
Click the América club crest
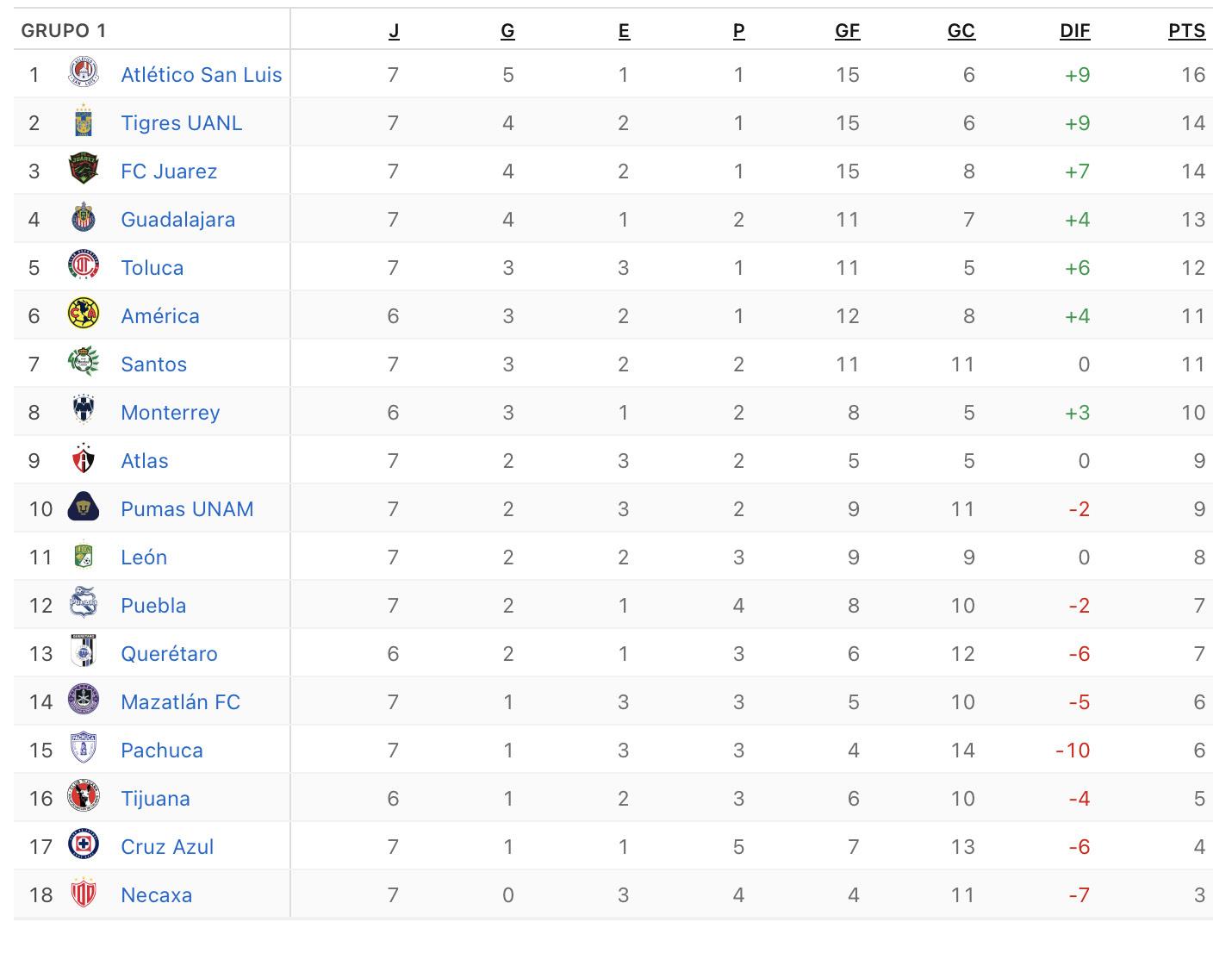click(x=84, y=315)
